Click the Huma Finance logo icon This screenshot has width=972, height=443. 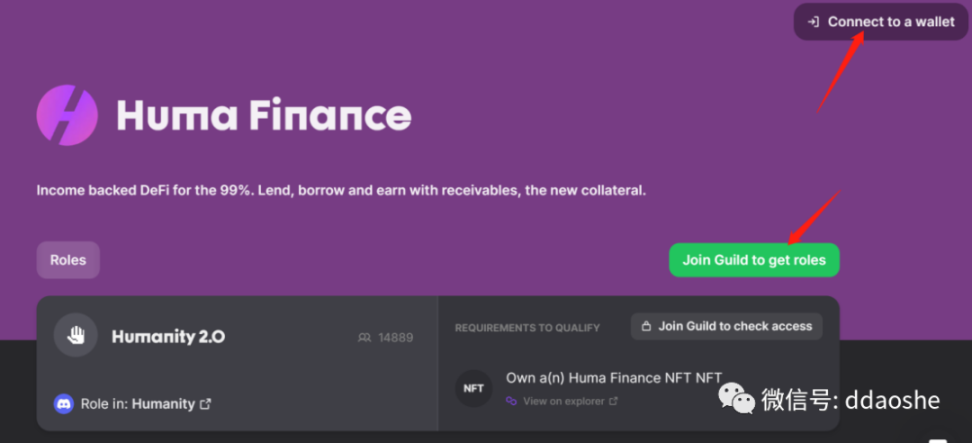point(67,116)
